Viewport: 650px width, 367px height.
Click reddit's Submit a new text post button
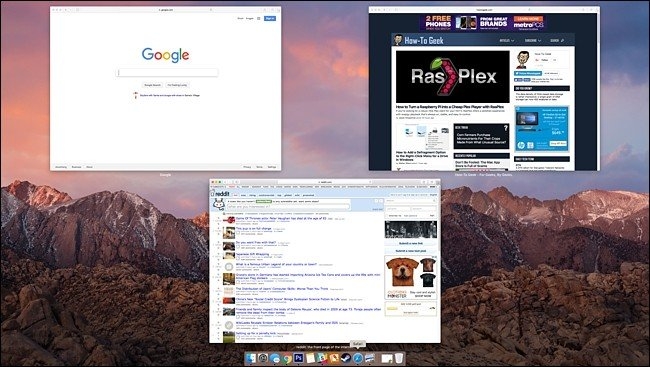(411, 251)
